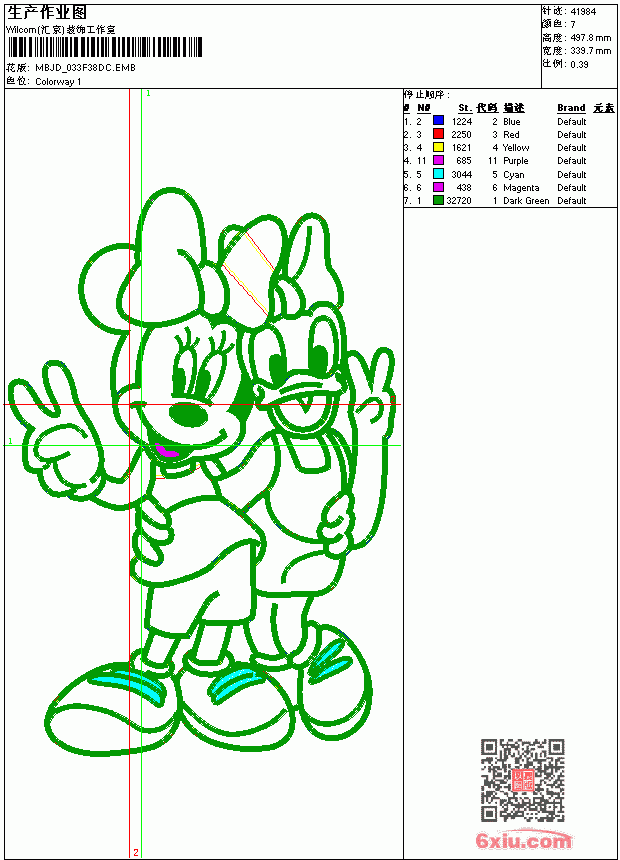Click the total stitch count 41984
The width and height of the screenshot is (620, 860).
[x=583, y=12]
